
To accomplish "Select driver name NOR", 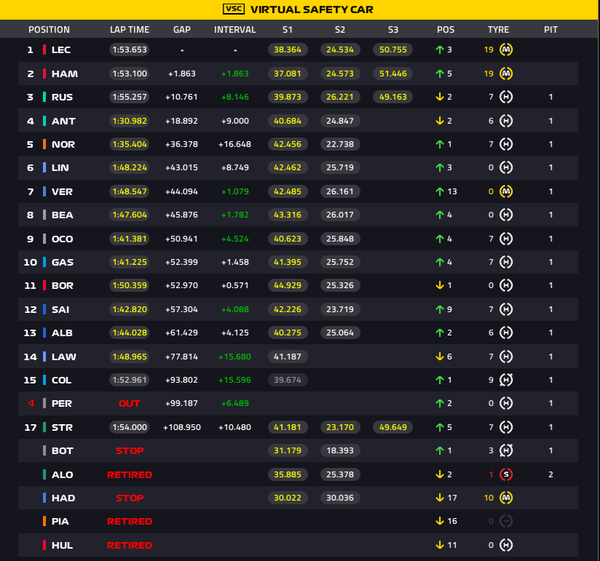I will click(63, 144).
